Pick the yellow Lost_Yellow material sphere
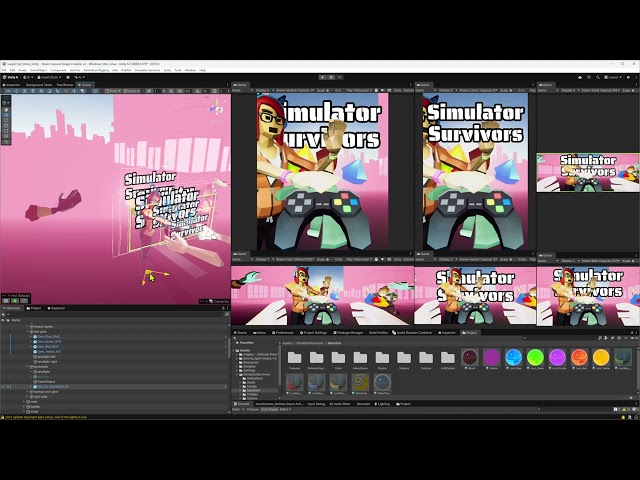 (601, 357)
